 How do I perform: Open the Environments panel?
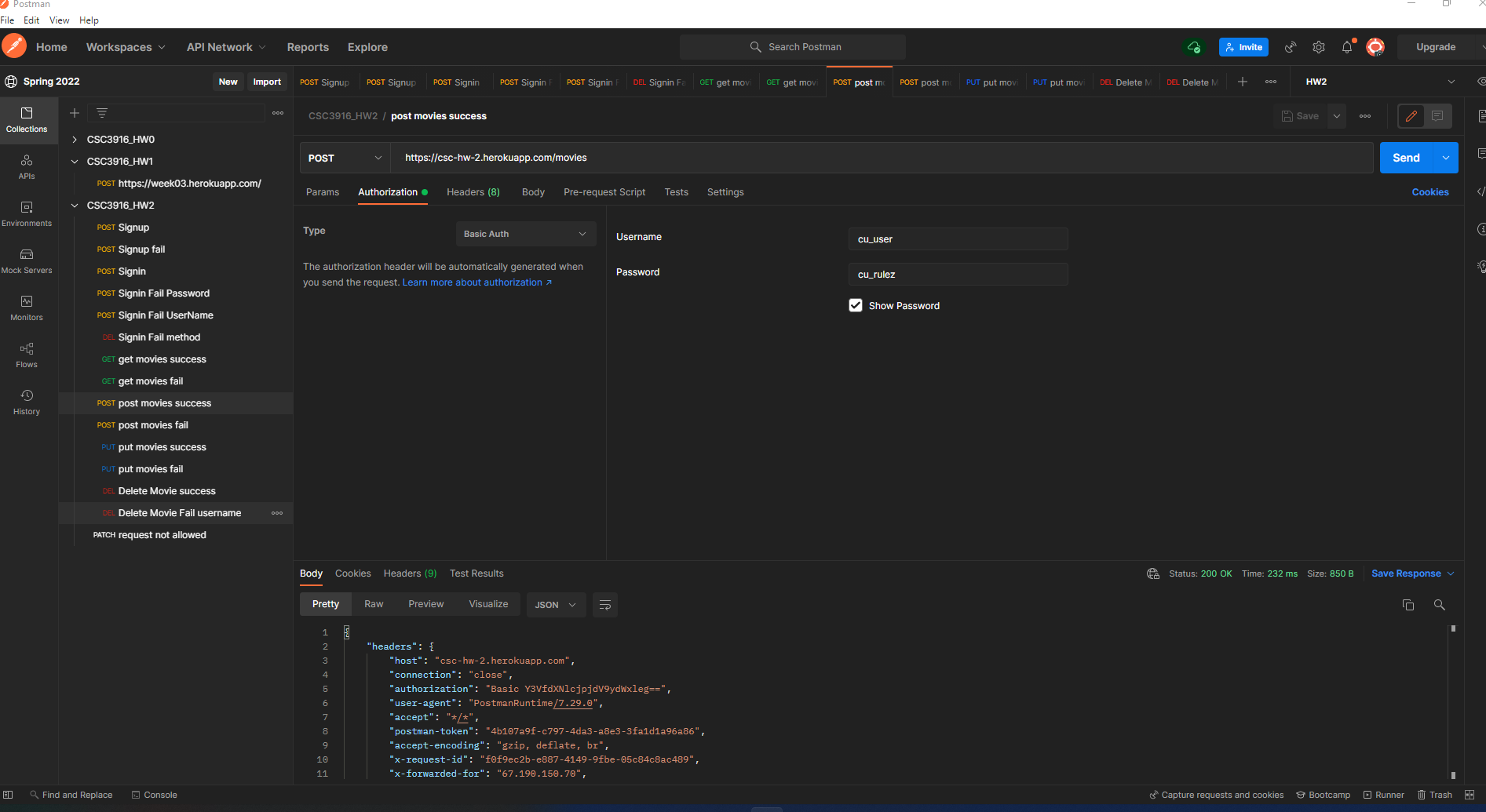tap(26, 213)
